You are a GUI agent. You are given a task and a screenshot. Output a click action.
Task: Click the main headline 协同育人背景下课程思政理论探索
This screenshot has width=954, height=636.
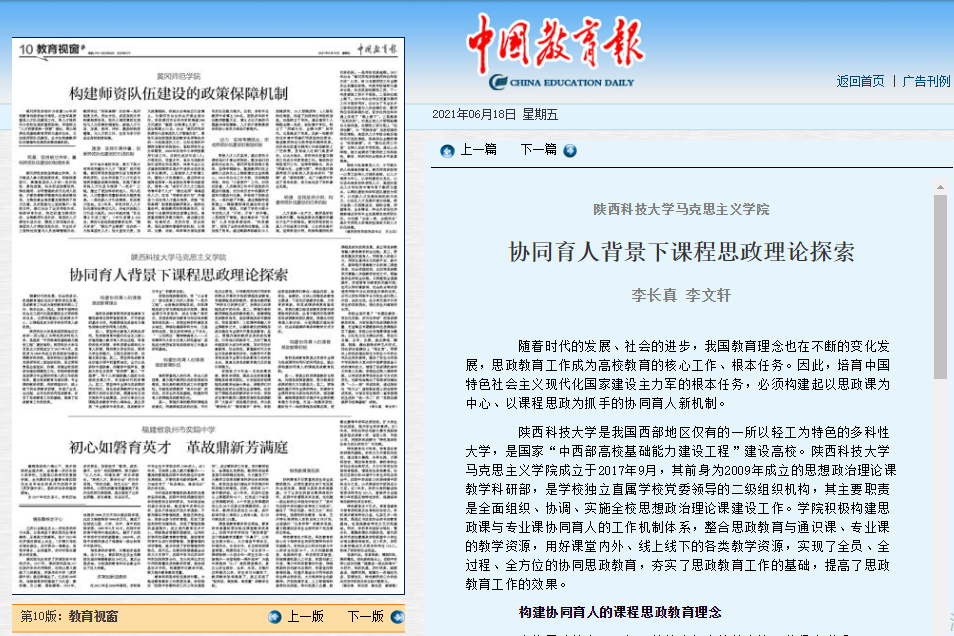tap(681, 252)
